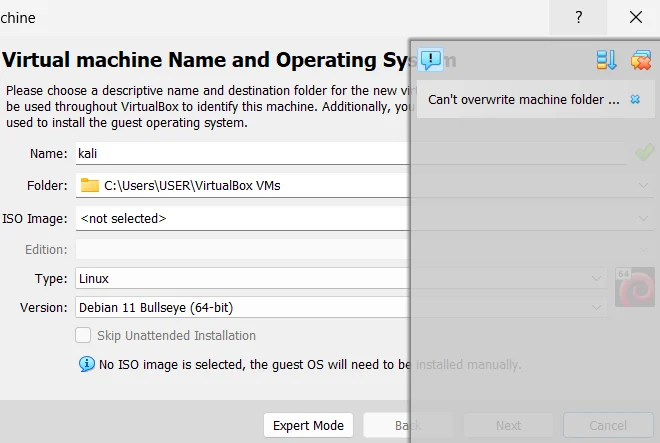
Task: Click the Debian 64-bit OS logo icon
Action: click(x=635, y=287)
